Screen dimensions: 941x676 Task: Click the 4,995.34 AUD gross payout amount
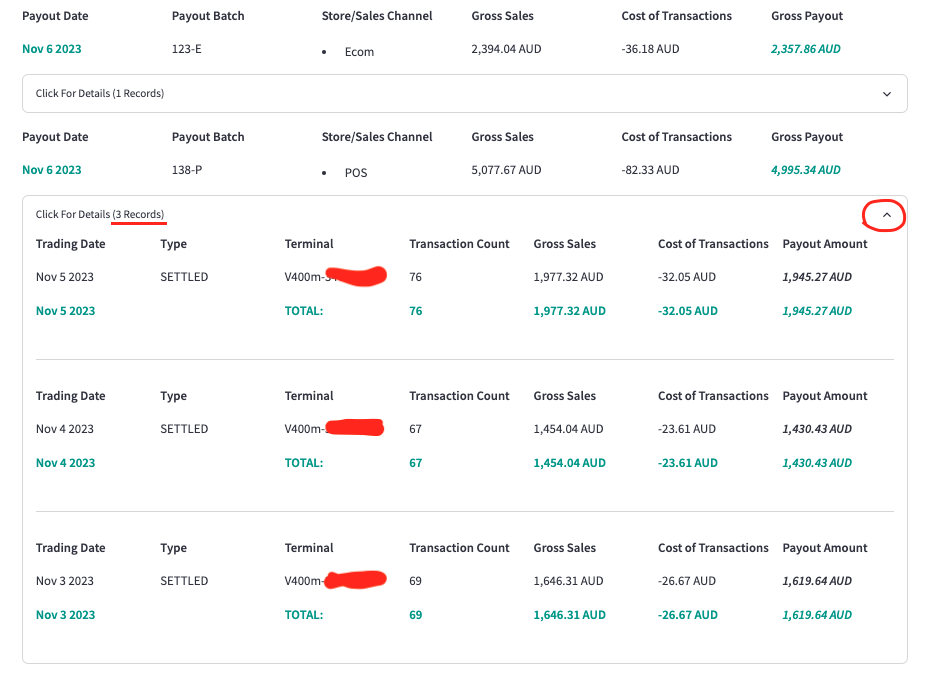[x=806, y=169]
